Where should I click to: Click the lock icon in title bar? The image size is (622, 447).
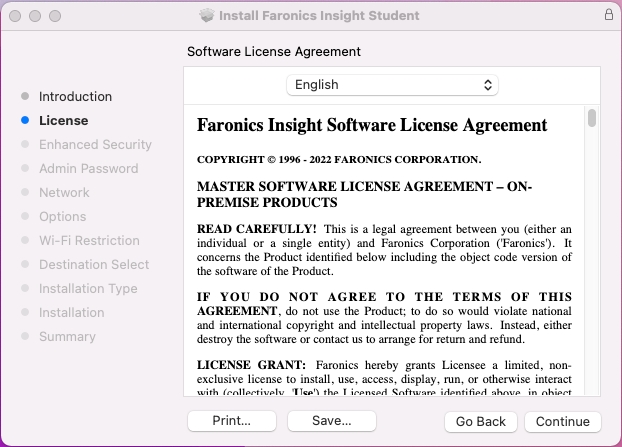(x=609, y=15)
